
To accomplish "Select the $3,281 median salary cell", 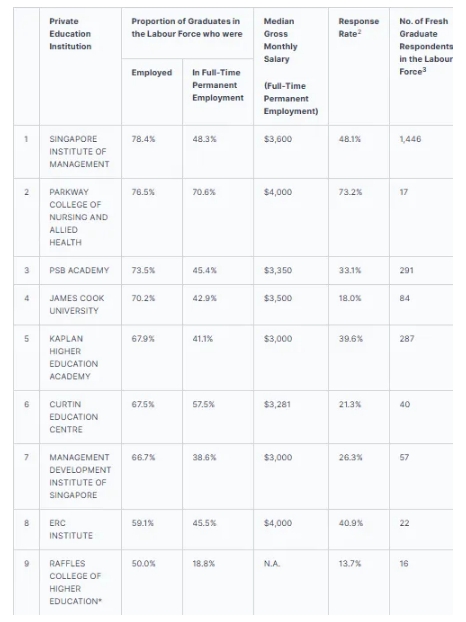I will [x=277, y=404].
